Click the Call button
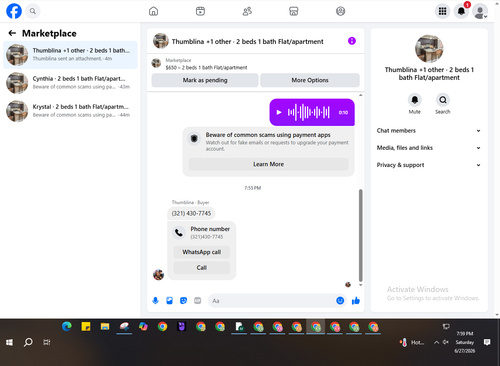This screenshot has height=366, width=500. pos(202,267)
